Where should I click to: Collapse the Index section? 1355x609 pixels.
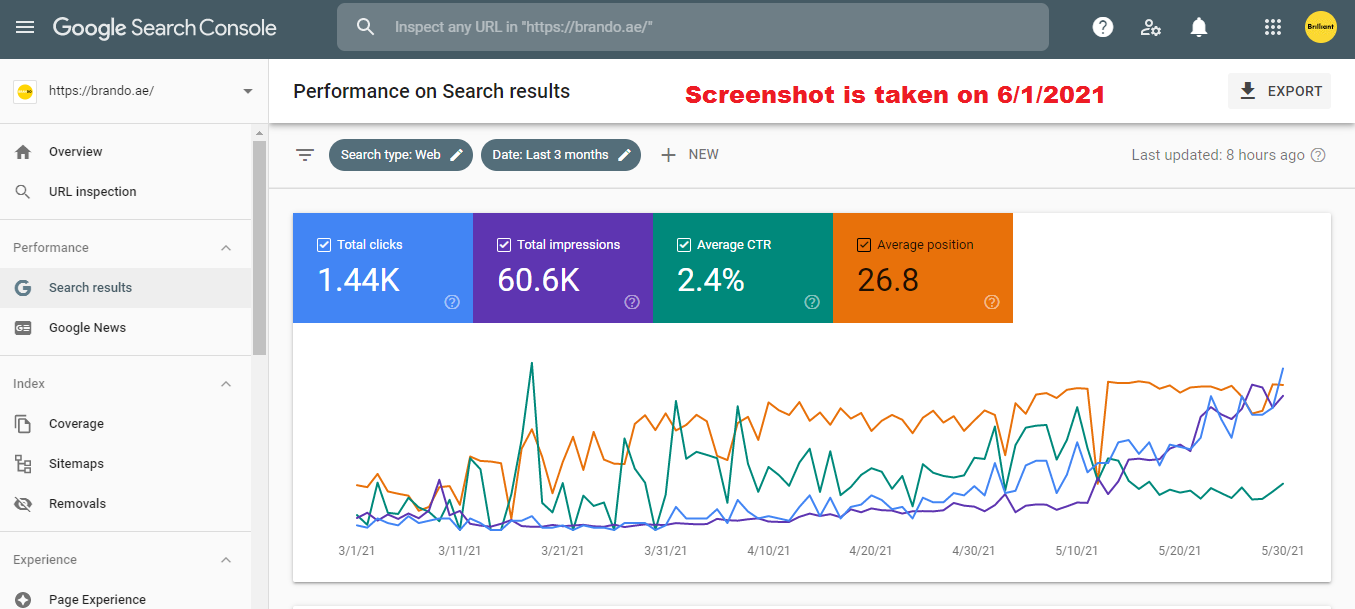(x=225, y=383)
